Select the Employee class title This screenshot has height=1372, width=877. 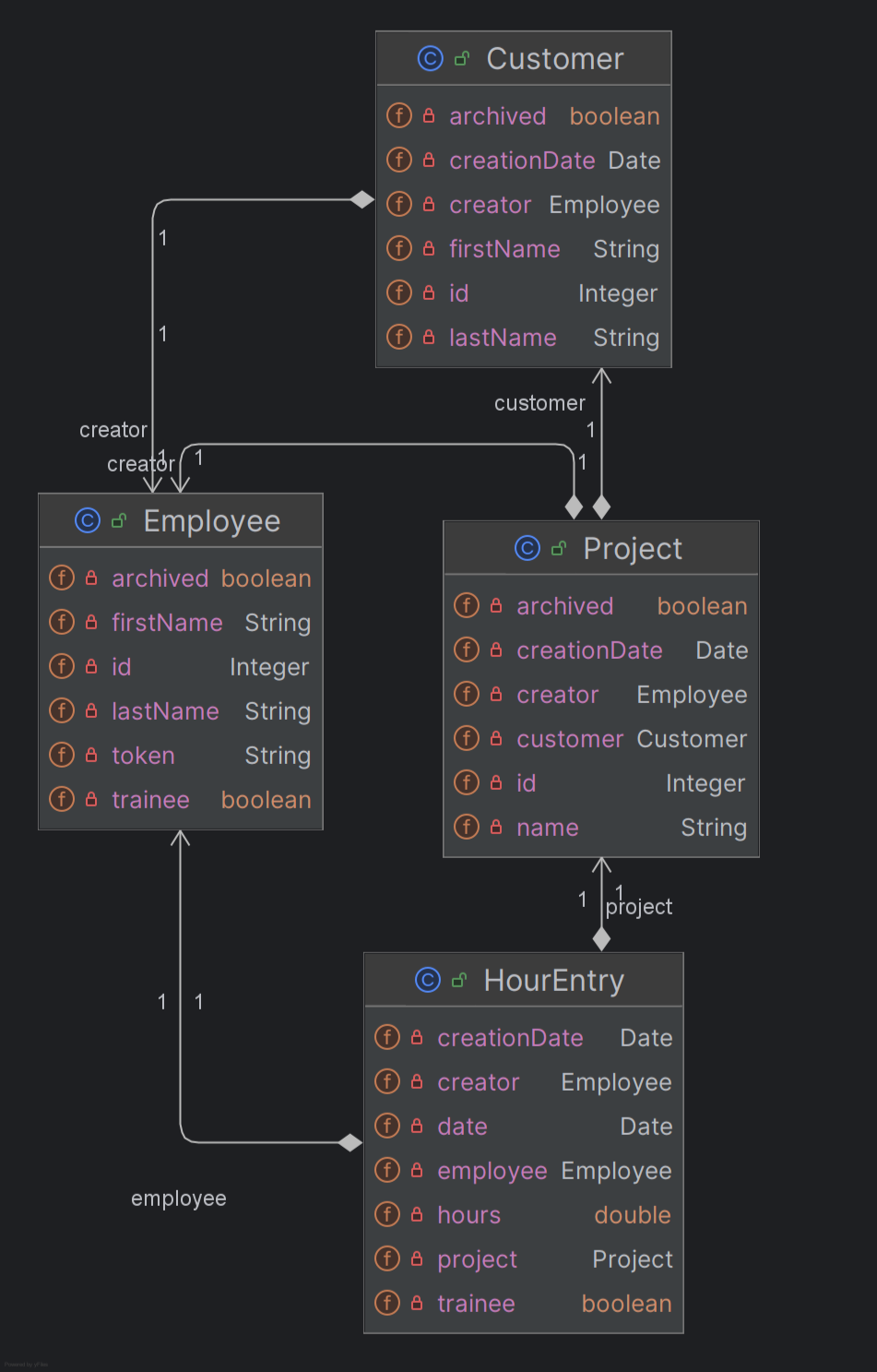click(x=211, y=521)
